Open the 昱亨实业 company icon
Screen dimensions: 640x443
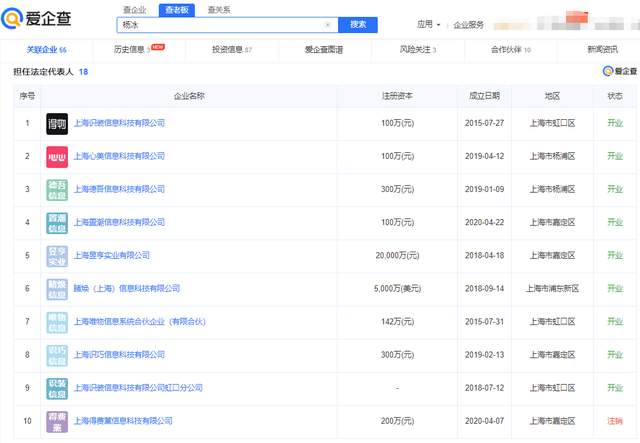click(57, 256)
